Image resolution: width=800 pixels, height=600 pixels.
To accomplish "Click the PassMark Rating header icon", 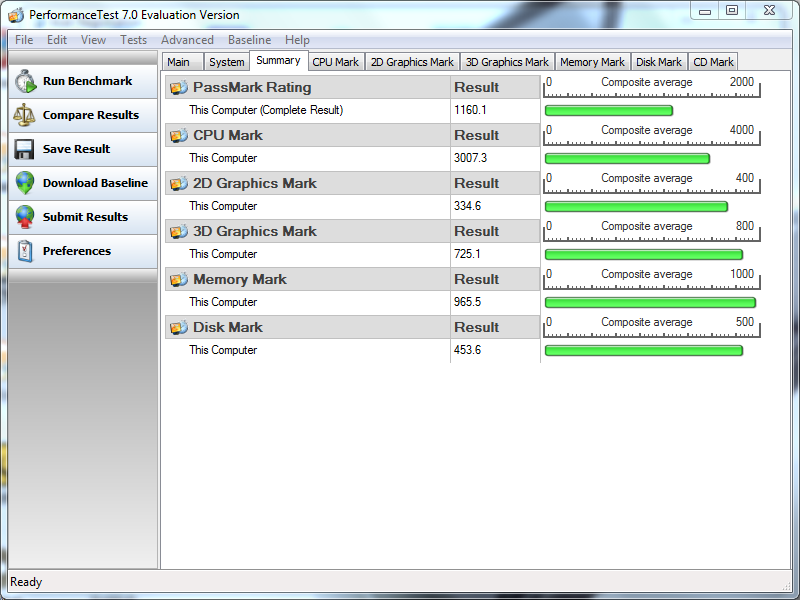I will click(179, 87).
